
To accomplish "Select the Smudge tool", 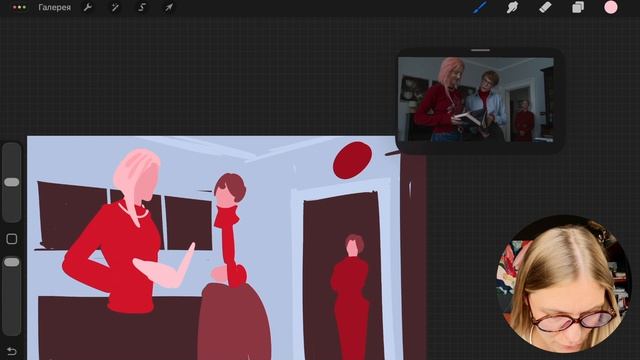I will (x=512, y=7).
